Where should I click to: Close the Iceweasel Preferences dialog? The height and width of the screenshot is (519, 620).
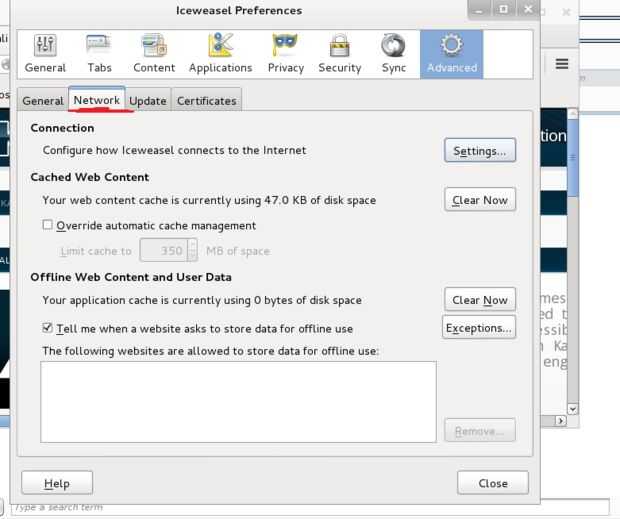pyautogui.click(x=493, y=483)
